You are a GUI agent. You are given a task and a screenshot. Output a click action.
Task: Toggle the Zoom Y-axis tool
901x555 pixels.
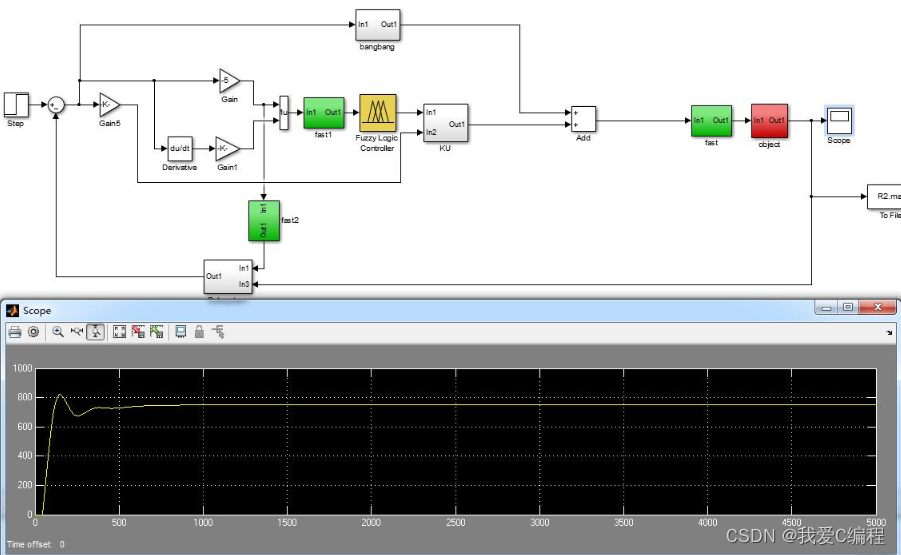95,332
